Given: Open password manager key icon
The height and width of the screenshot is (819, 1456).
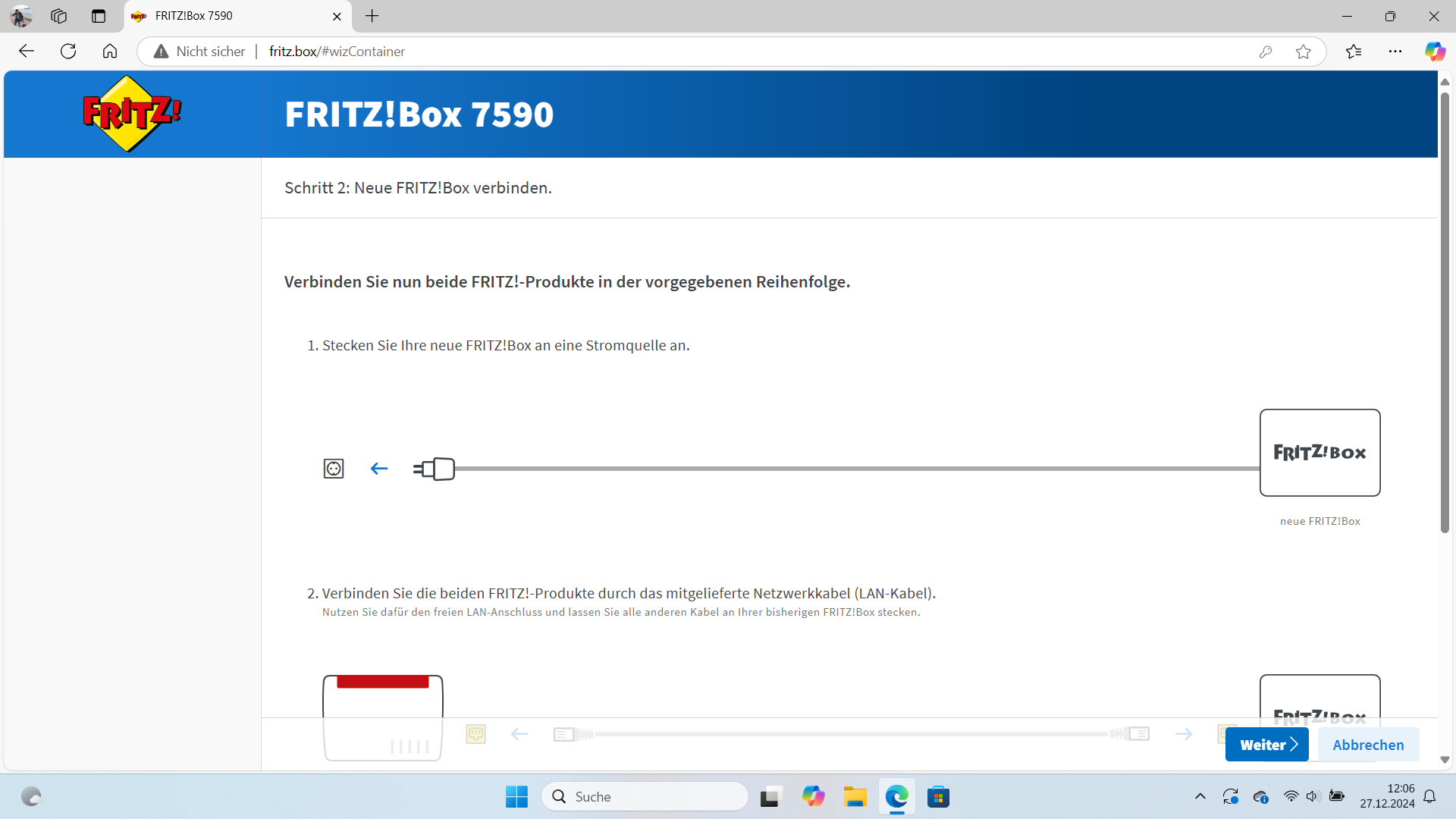Looking at the screenshot, I should click(x=1265, y=52).
